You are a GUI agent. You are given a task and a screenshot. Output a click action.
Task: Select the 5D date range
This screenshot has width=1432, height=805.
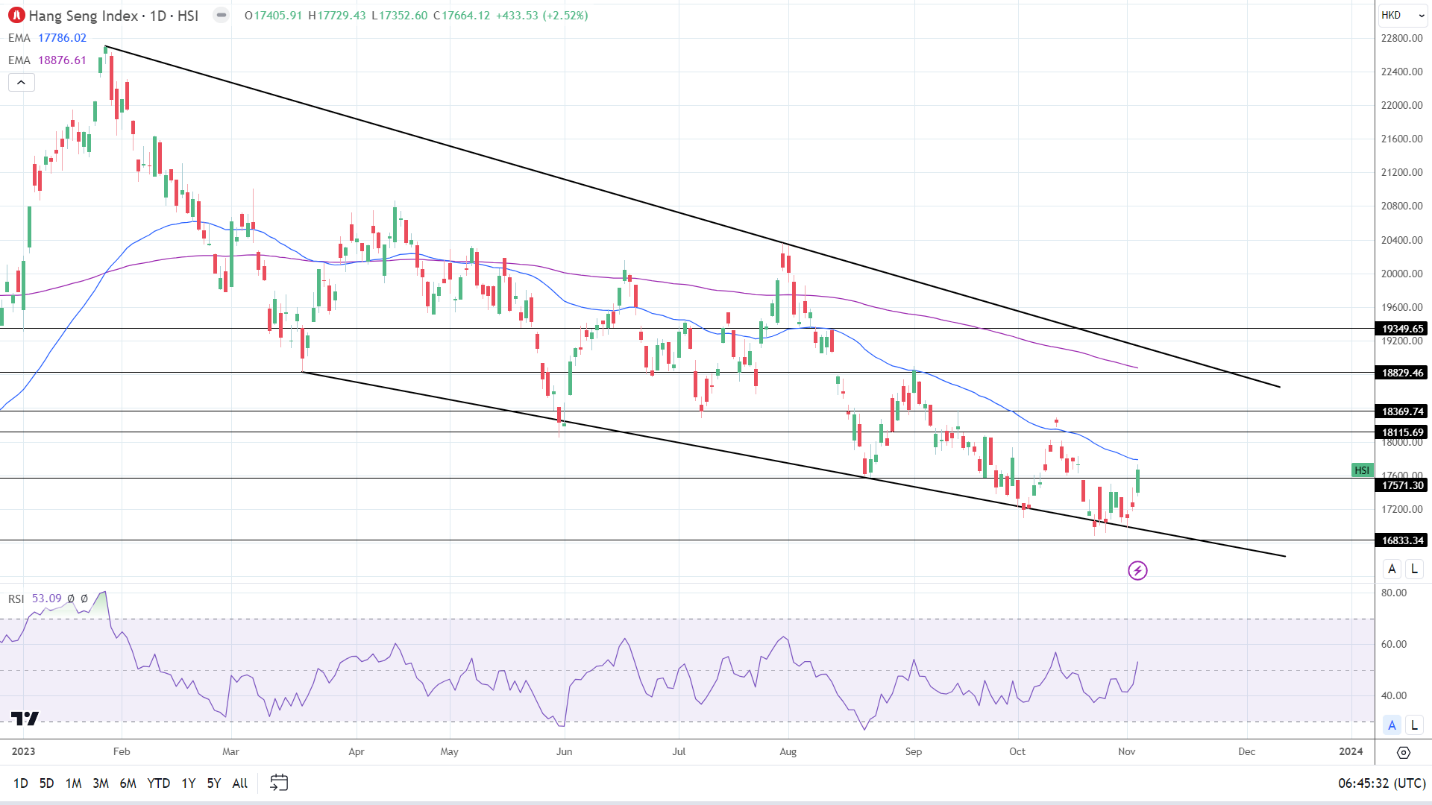47,783
